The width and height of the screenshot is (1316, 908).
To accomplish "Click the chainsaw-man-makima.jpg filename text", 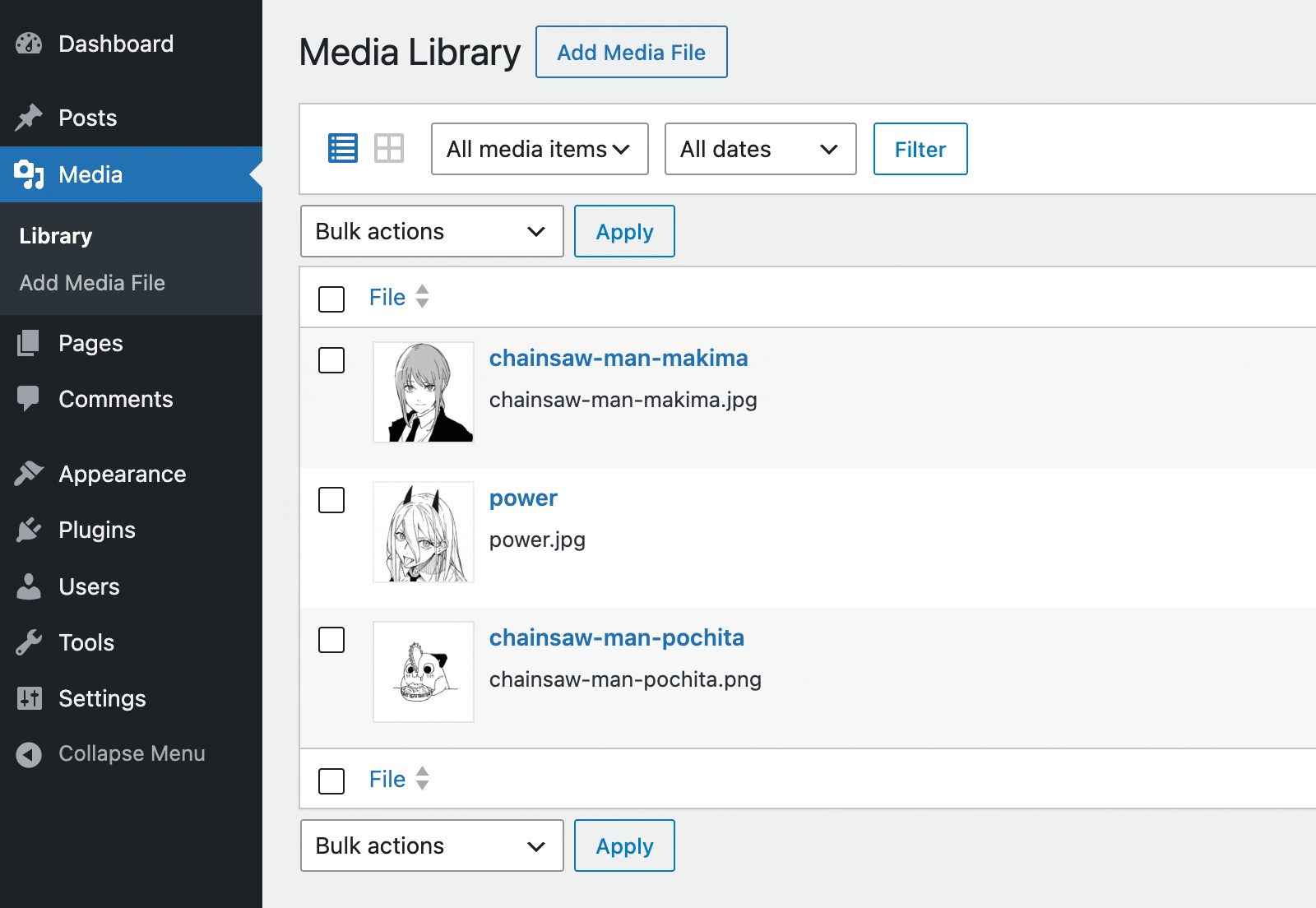I will (x=623, y=400).
